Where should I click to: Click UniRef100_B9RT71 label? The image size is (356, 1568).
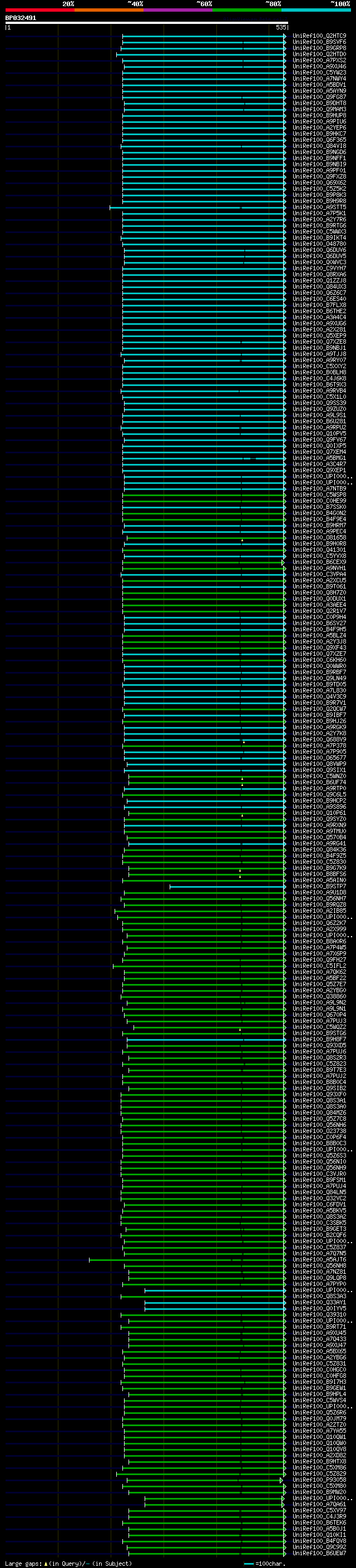[319, 1327]
